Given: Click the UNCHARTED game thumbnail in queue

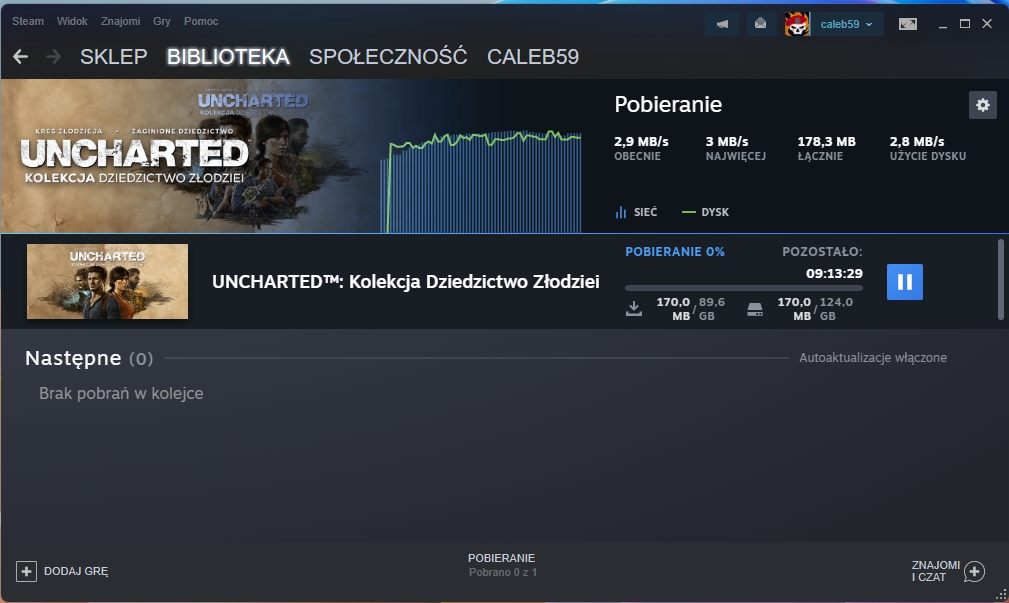Looking at the screenshot, I should (107, 281).
